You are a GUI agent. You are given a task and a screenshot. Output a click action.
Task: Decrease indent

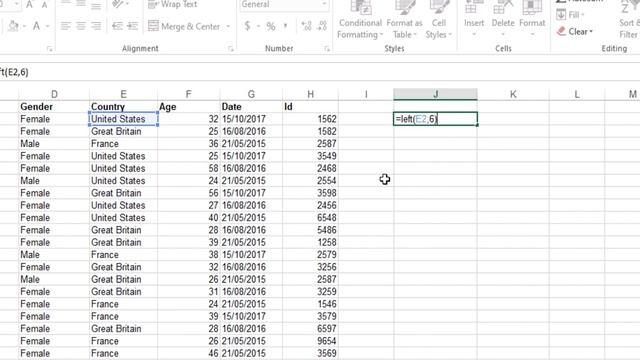(117, 26)
